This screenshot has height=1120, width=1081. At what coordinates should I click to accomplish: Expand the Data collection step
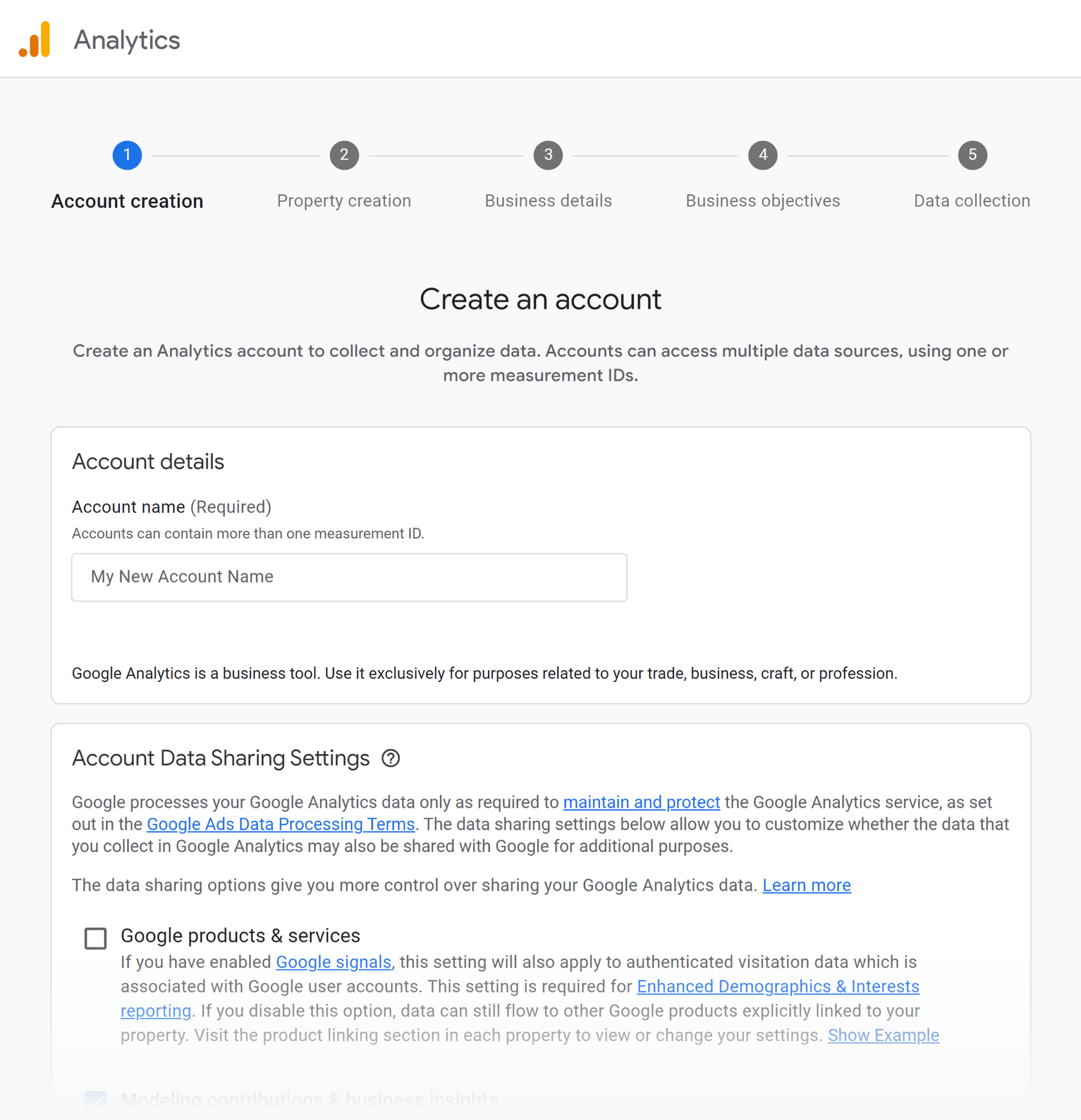pos(971,154)
